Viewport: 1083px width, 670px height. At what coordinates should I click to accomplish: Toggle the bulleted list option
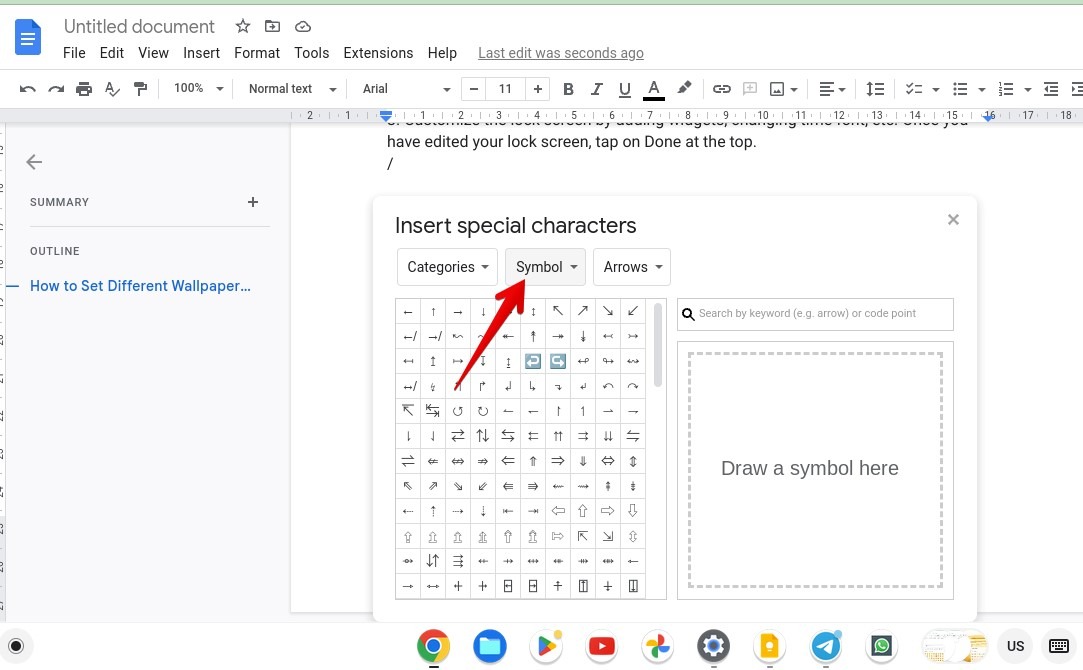959,88
